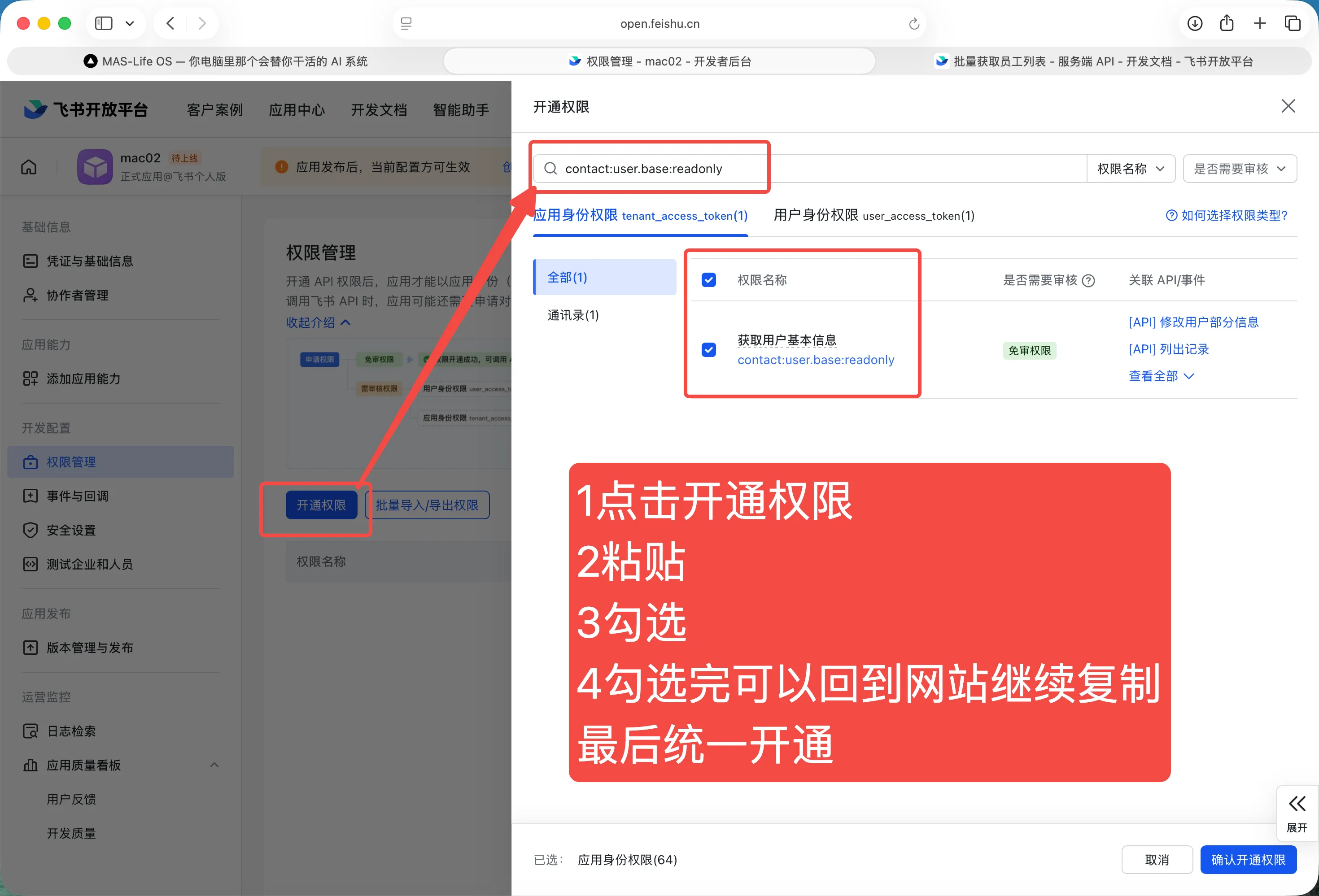Image resolution: width=1319 pixels, height=896 pixels.
Task: Click the help icon beside 是否需要审核 header
Action: click(1088, 280)
